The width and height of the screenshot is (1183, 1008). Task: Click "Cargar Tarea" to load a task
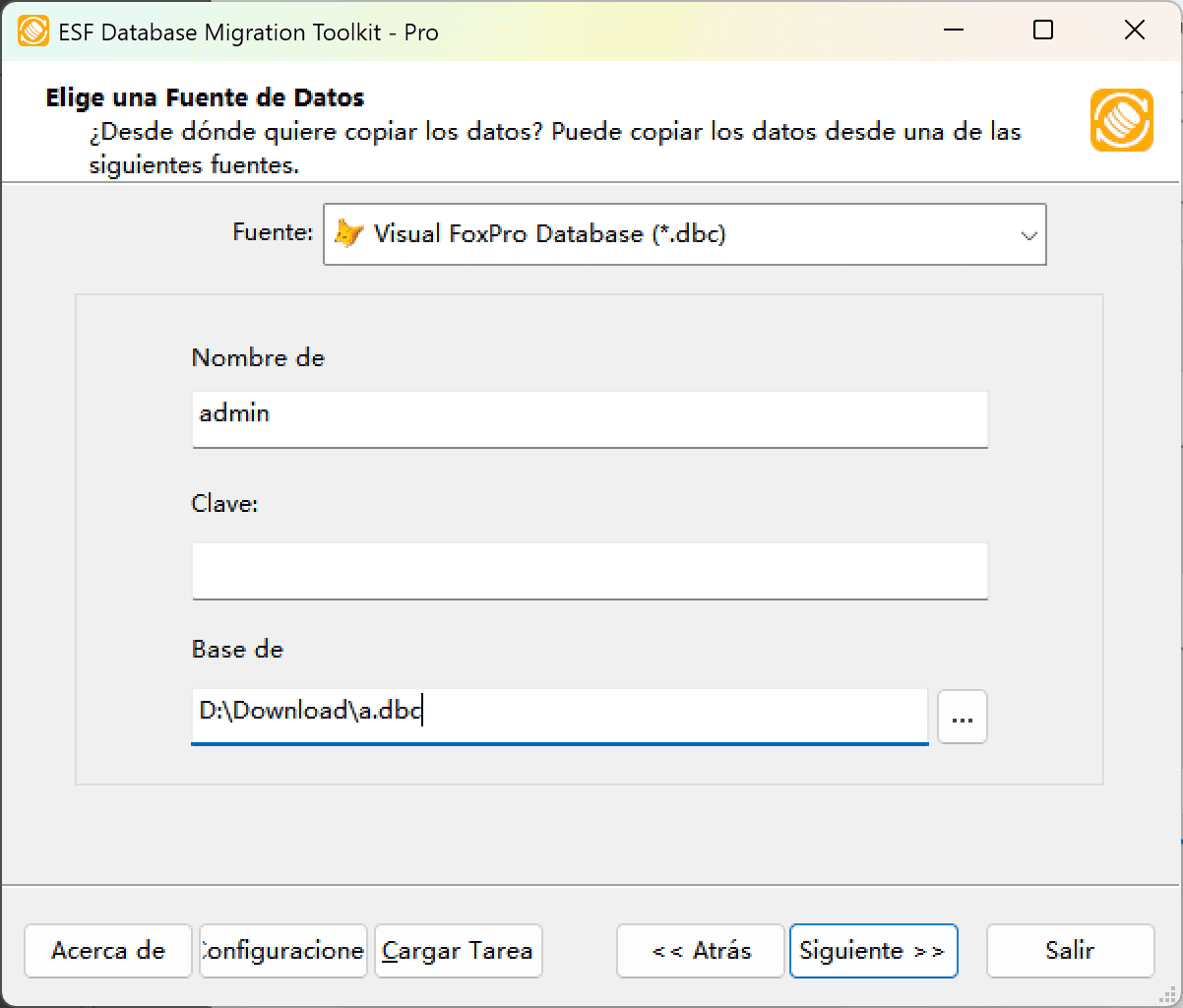[x=458, y=951]
